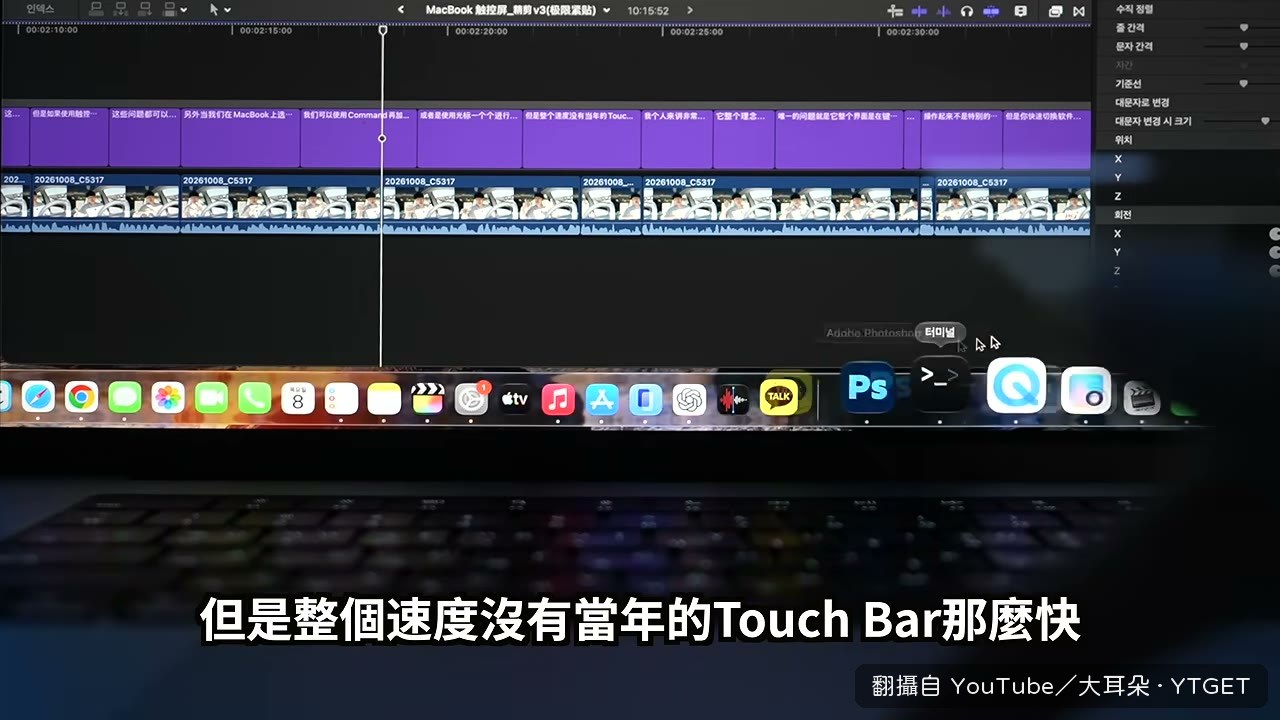Image resolution: width=1280 pixels, height=720 pixels.
Task: Click the 00:02:15:00 ruler timecode
Action: [x=268, y=31]
